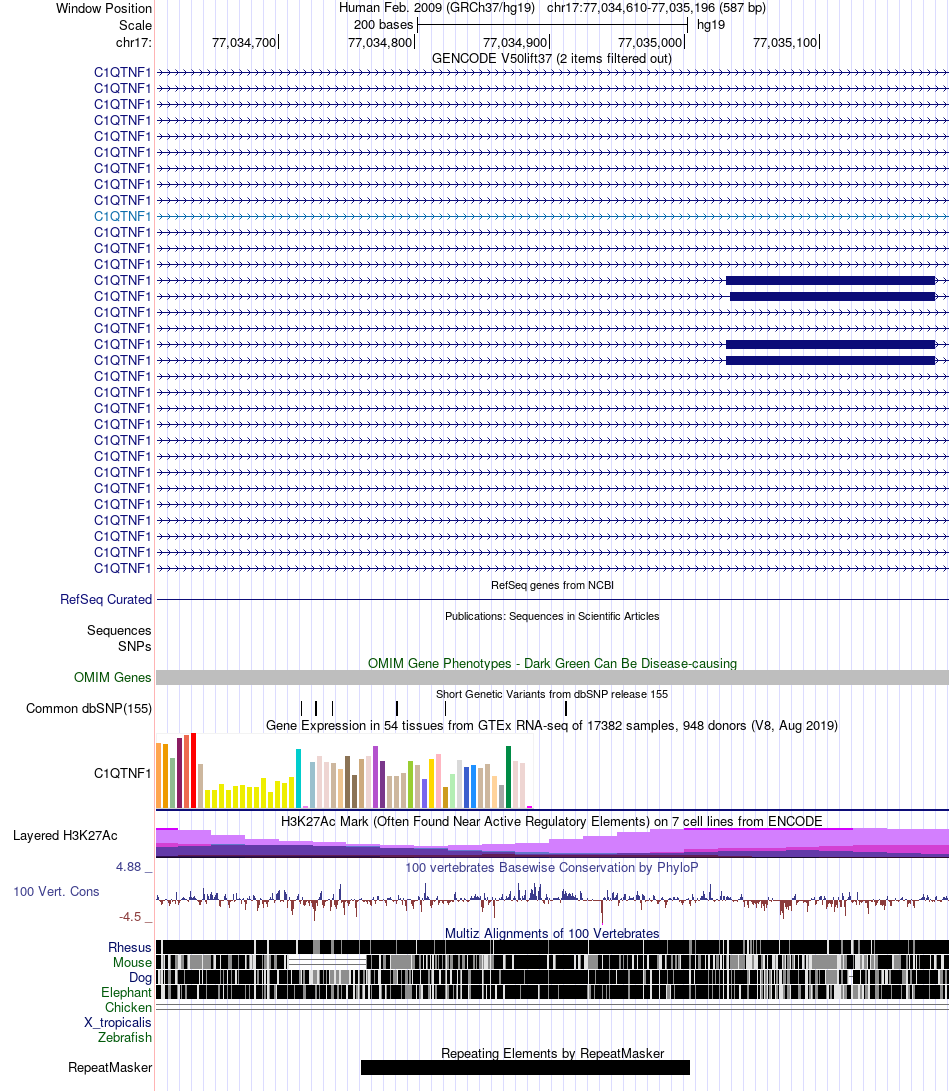Screen dimensions: 950x1091
Task: Open the OMIM Gene Phenotypes title
Action: click(552, 663)
